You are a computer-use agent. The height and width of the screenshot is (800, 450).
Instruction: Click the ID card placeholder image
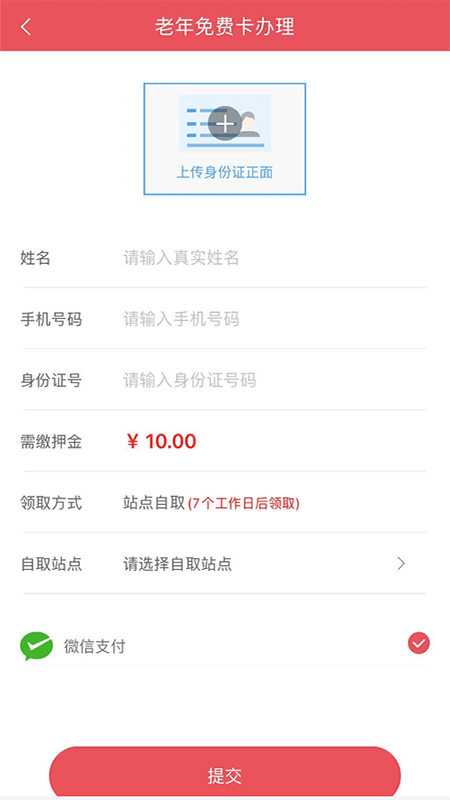[224, 123]
